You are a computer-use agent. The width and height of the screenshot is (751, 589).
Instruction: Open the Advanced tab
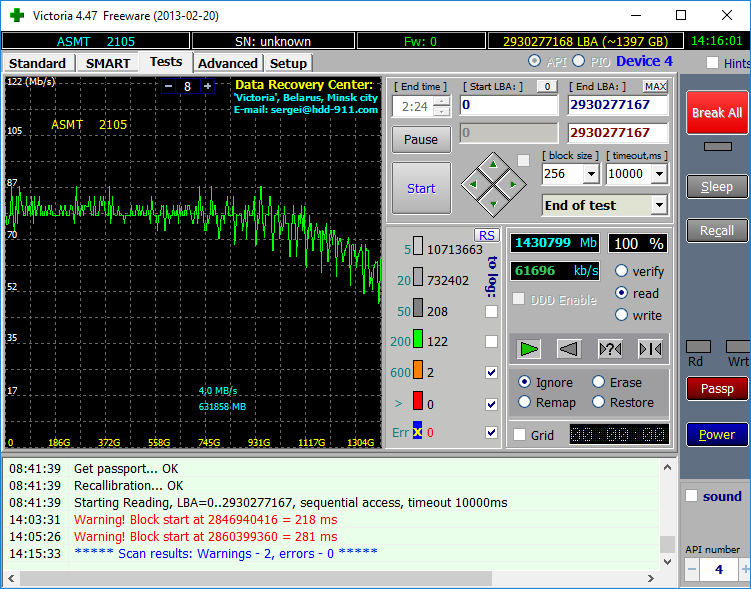[x=227, y=63]
